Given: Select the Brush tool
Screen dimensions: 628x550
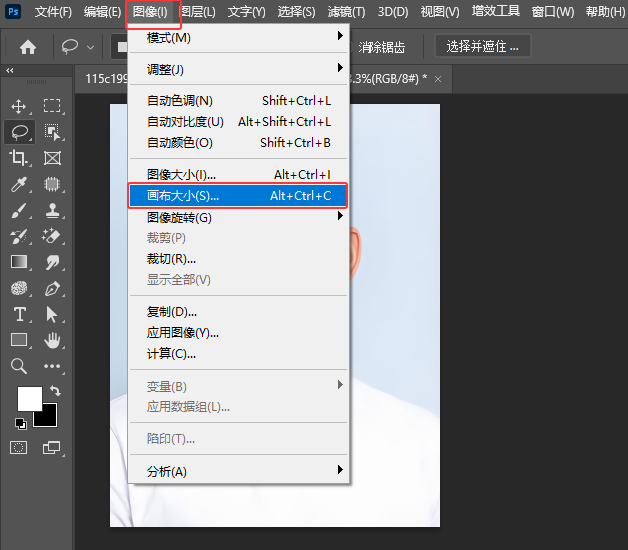Looking at the screenshot, I should [18, 210].
